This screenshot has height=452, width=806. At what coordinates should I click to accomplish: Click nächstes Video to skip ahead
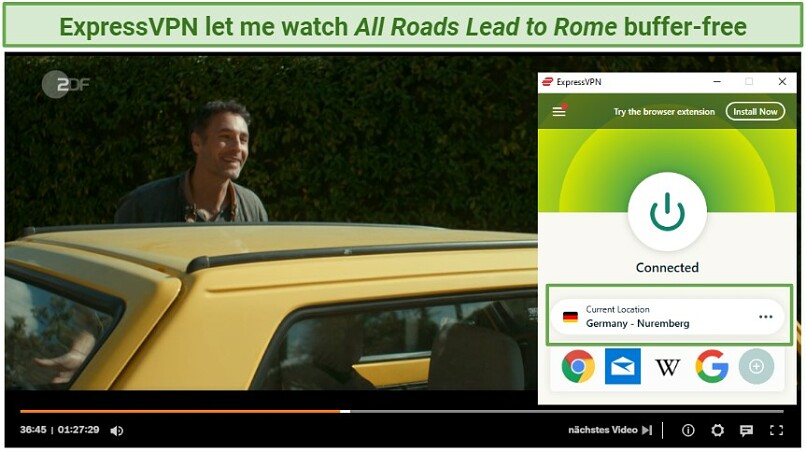610,430
